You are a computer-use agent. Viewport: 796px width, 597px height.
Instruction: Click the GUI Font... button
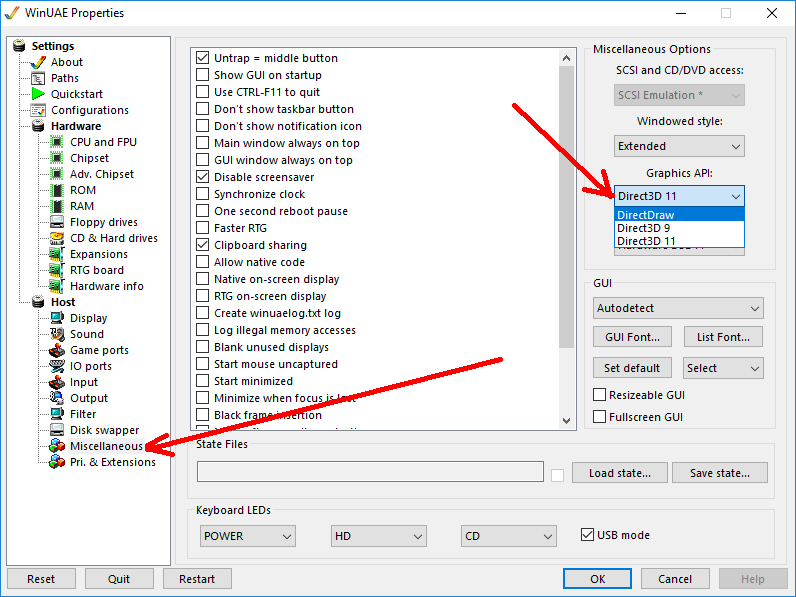point(632,337)
